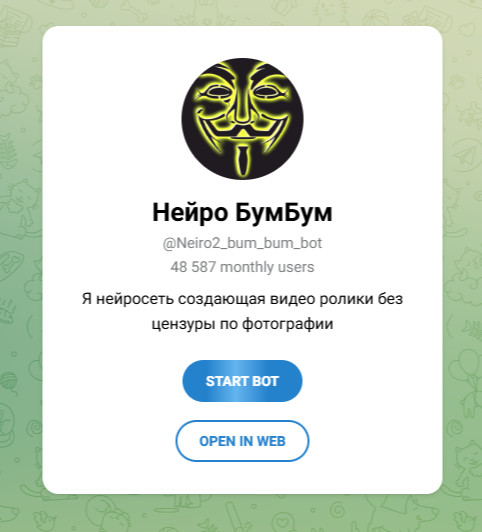Click the mask's glowing goatee in avatar

click(242, 159)
